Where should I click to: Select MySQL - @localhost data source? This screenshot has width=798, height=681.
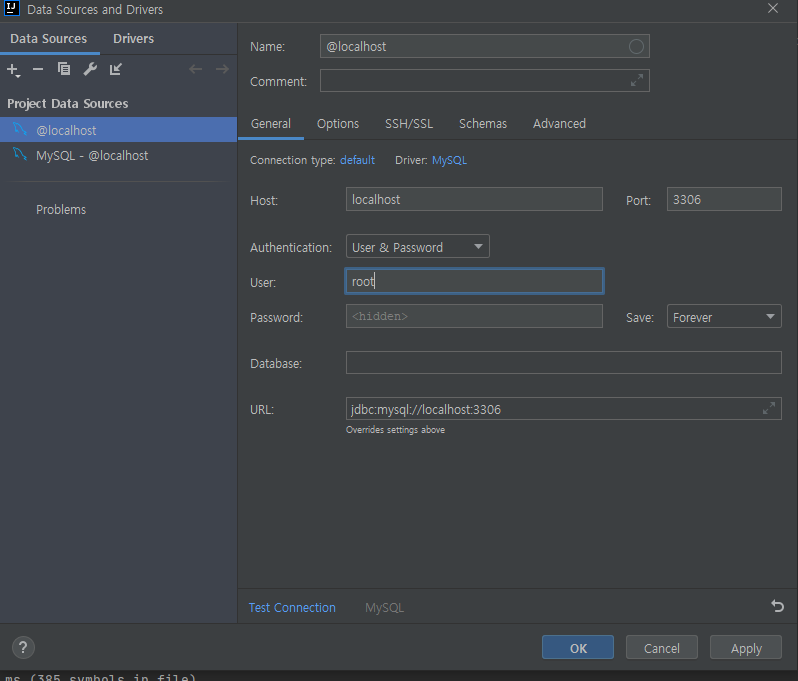[91, 155]
